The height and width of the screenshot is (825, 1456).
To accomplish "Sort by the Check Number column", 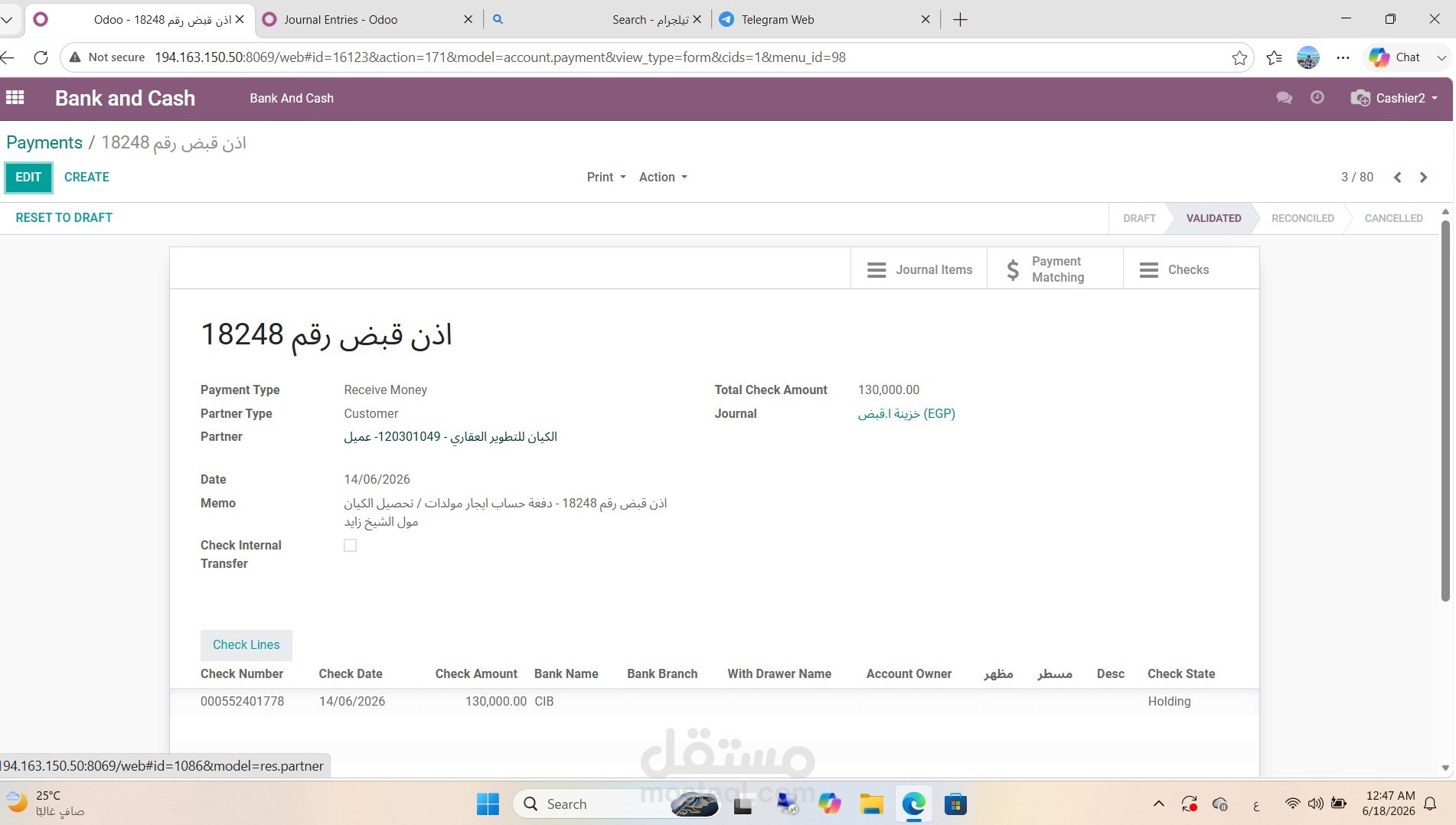I will [x=242, y=673].
